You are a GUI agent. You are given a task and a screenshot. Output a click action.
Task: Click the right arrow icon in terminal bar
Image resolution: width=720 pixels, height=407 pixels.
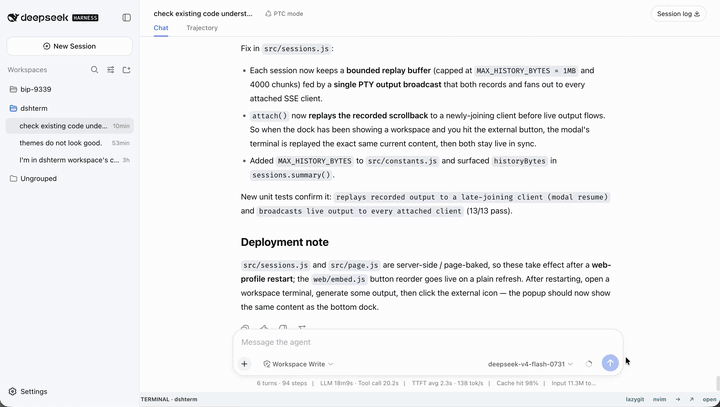click(678, 399)
